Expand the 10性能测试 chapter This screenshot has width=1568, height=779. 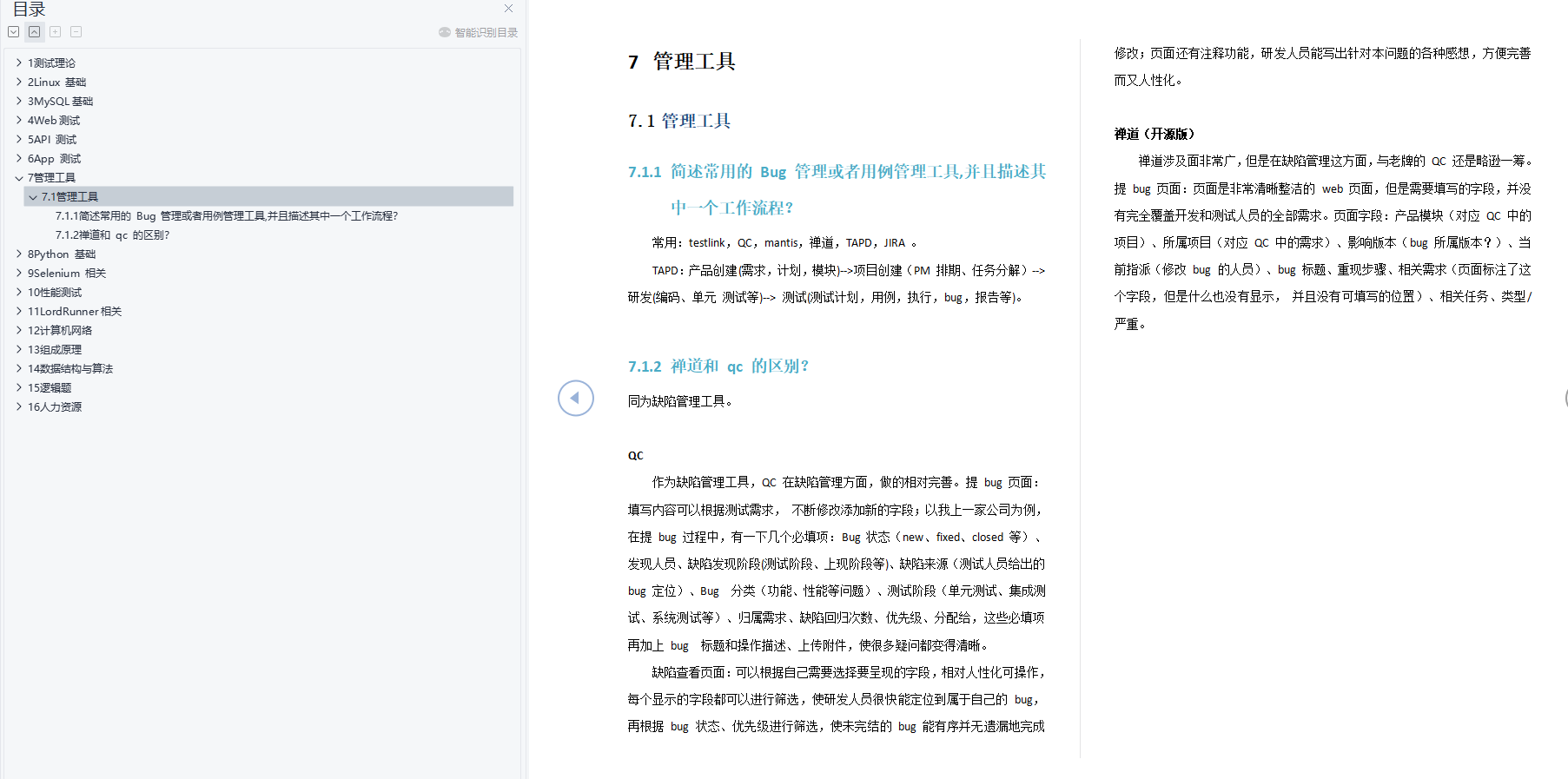19,292
